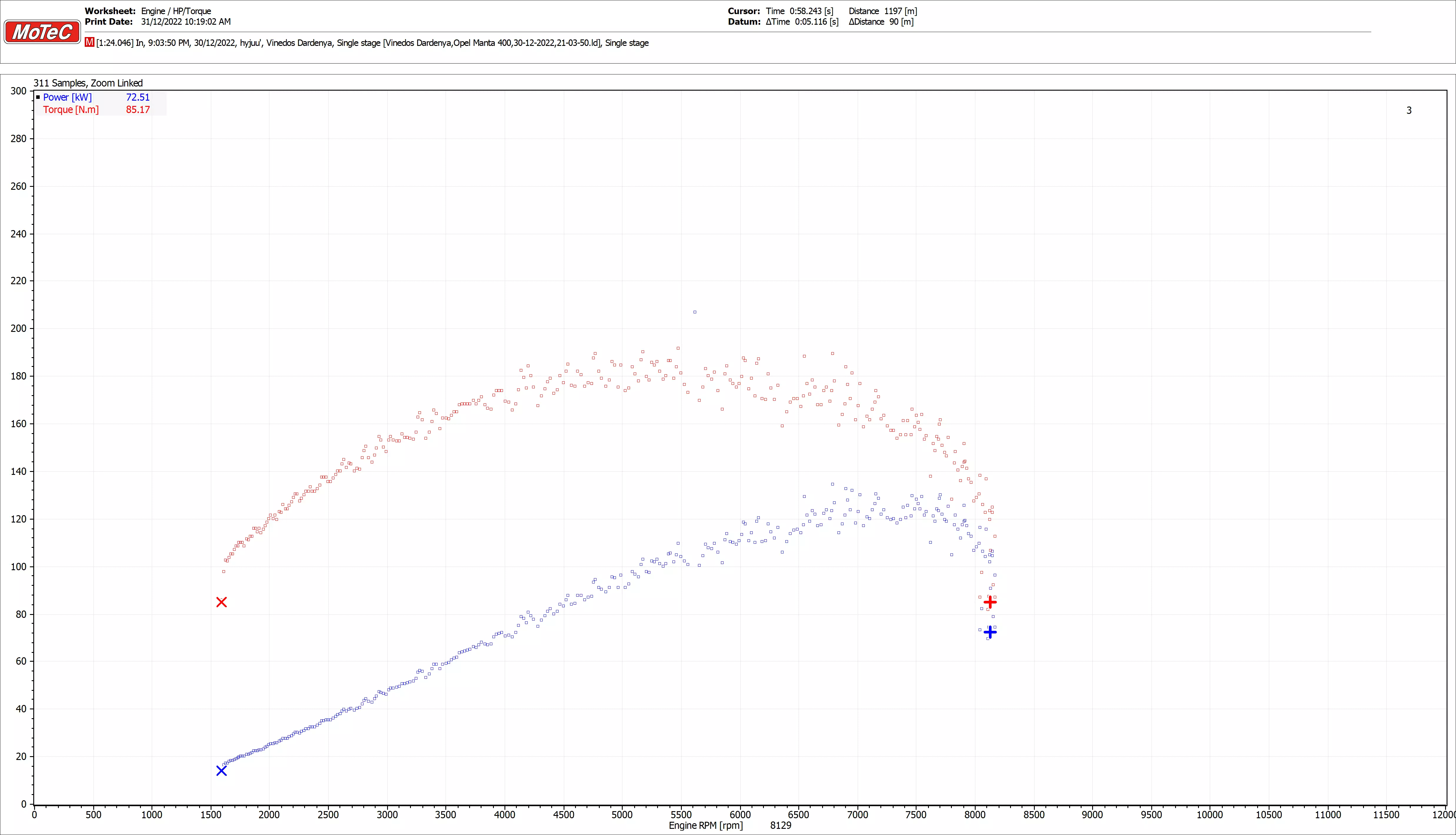The height and width of the screenshot is (835, 1456).
Task: Click the Vinedos Dardenya log file description
Action: pos(373,43)
